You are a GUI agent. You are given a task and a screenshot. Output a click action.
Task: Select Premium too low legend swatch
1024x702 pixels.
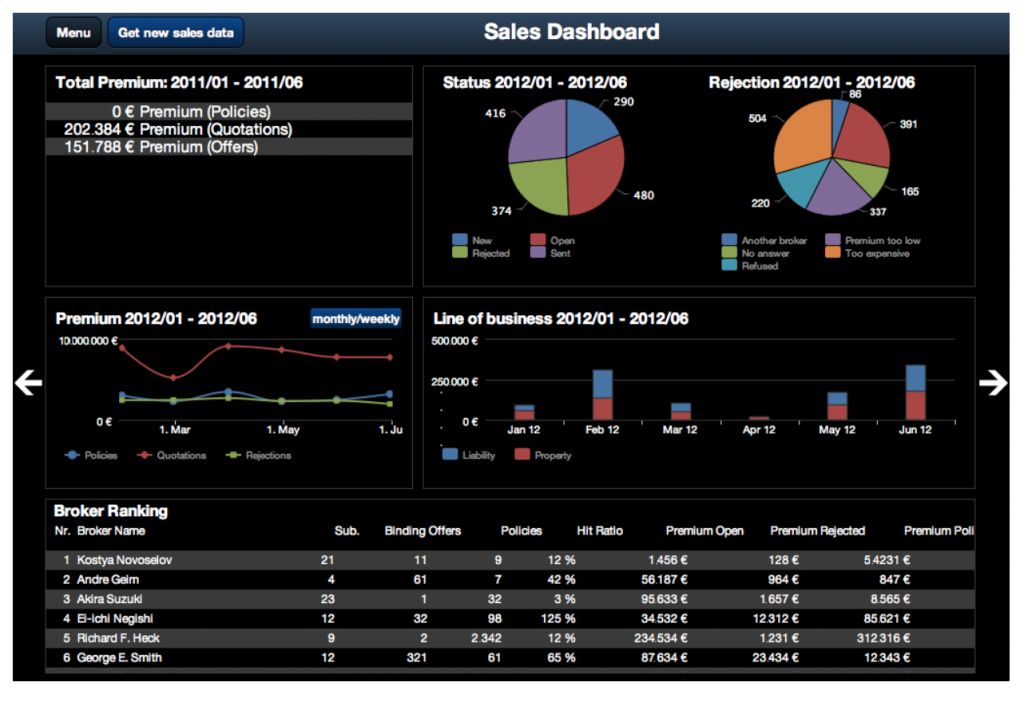(833, 240)
